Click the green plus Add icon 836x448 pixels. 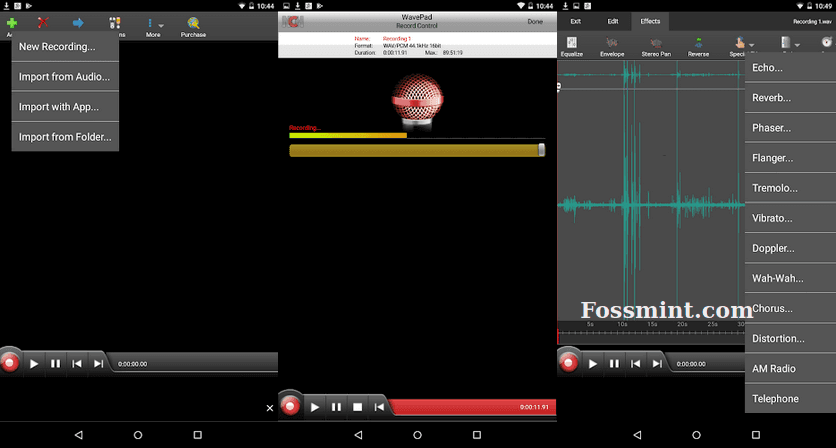[11, 22]
